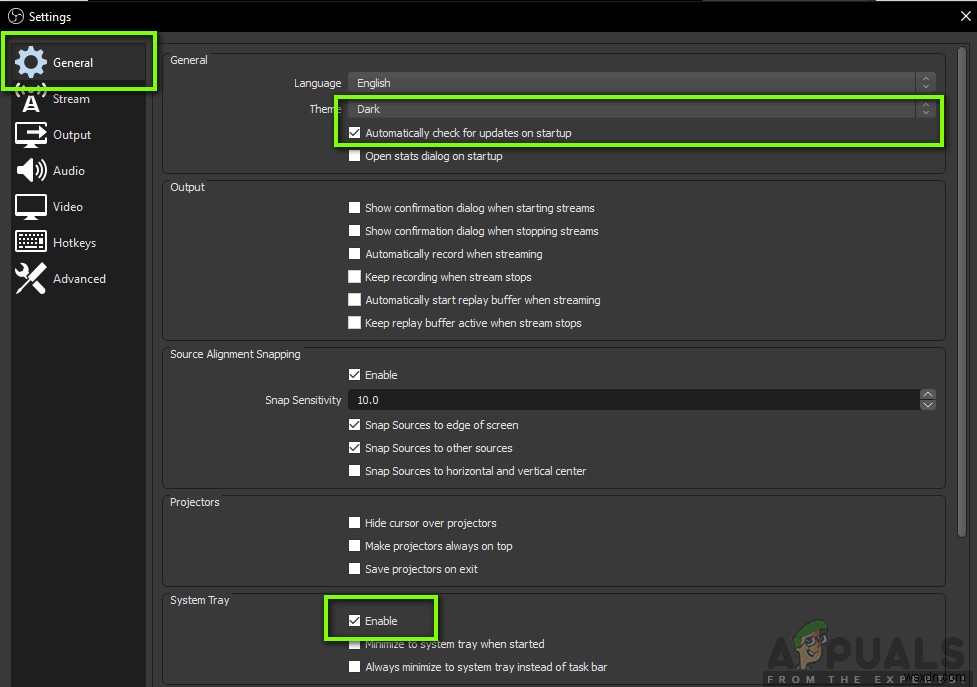Select the Audio speaker icon
977x687 pixels.
point(31,170)
